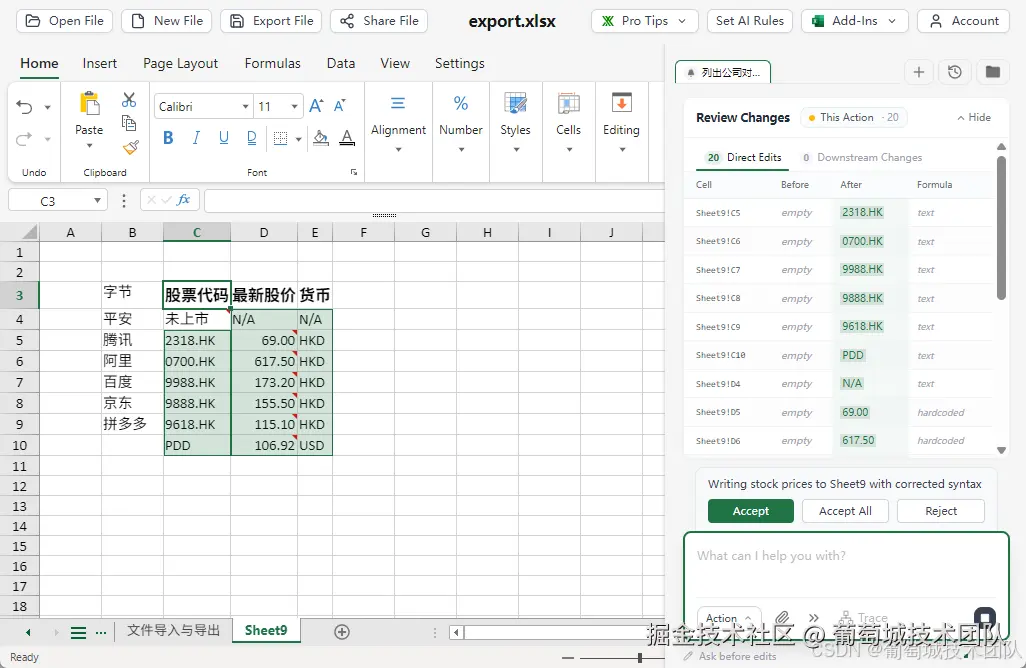The image size is (1026, 668).
Task: Select the Direct Edits tab
Action: click(744, 158)
